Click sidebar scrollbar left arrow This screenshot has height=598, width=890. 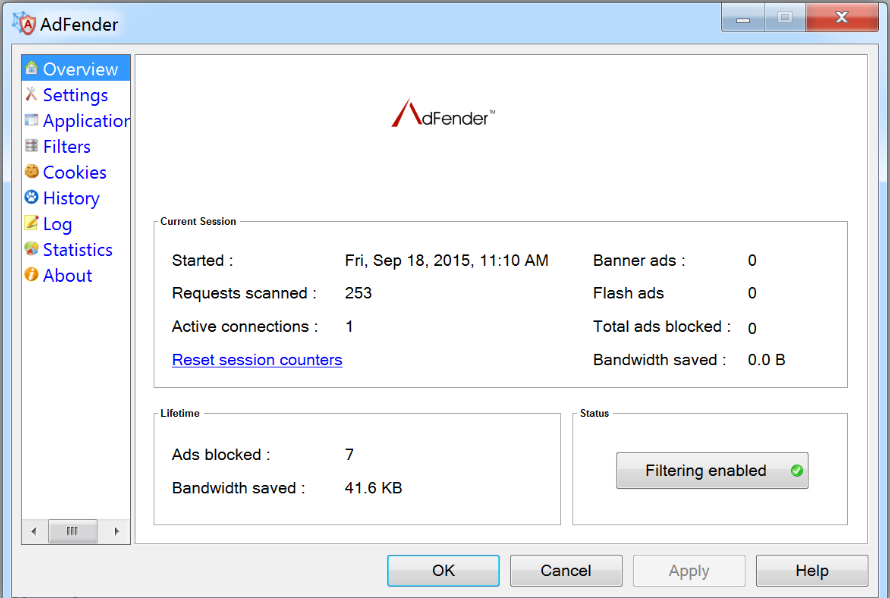tap(34, 531)
